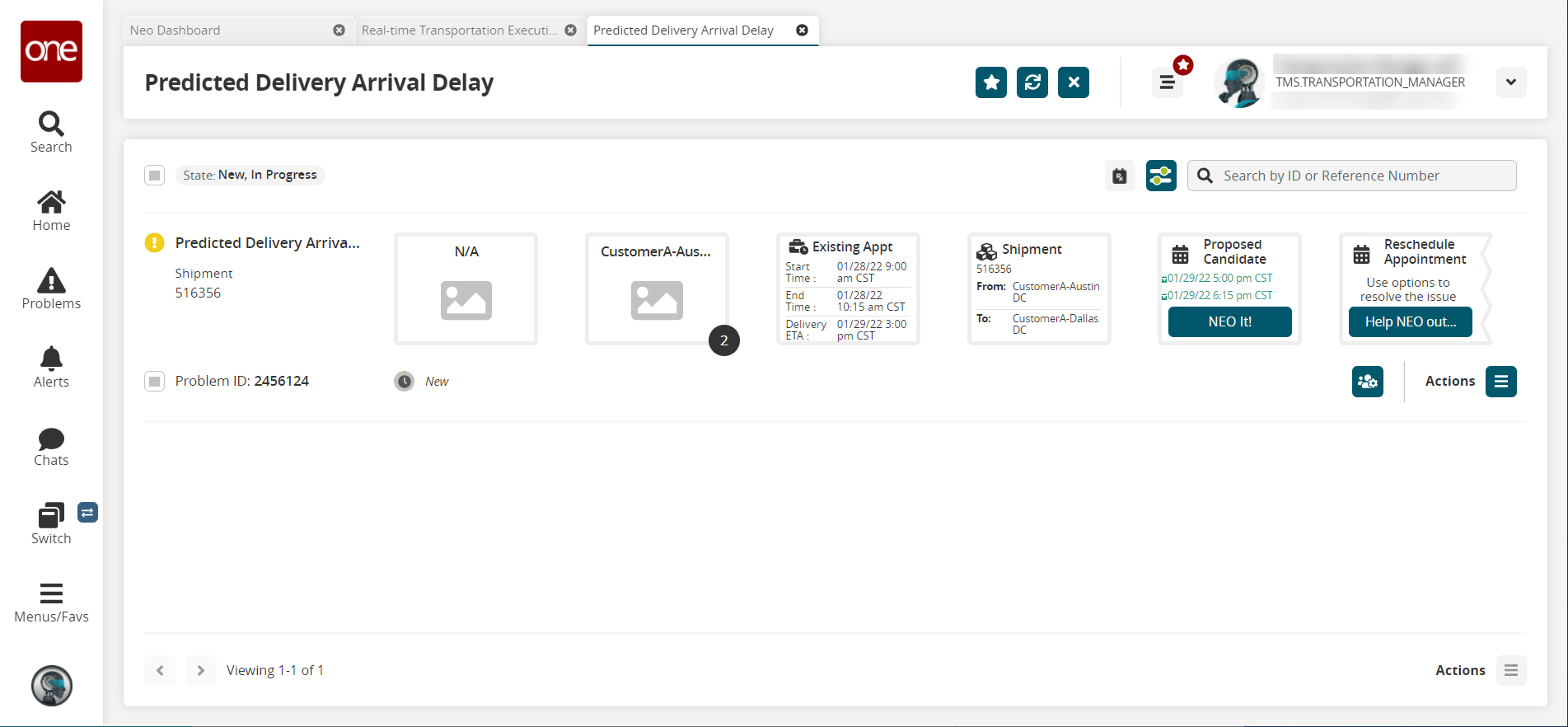Click the NEO It! button
The image size is (1568, 727).
(1230, 321)
